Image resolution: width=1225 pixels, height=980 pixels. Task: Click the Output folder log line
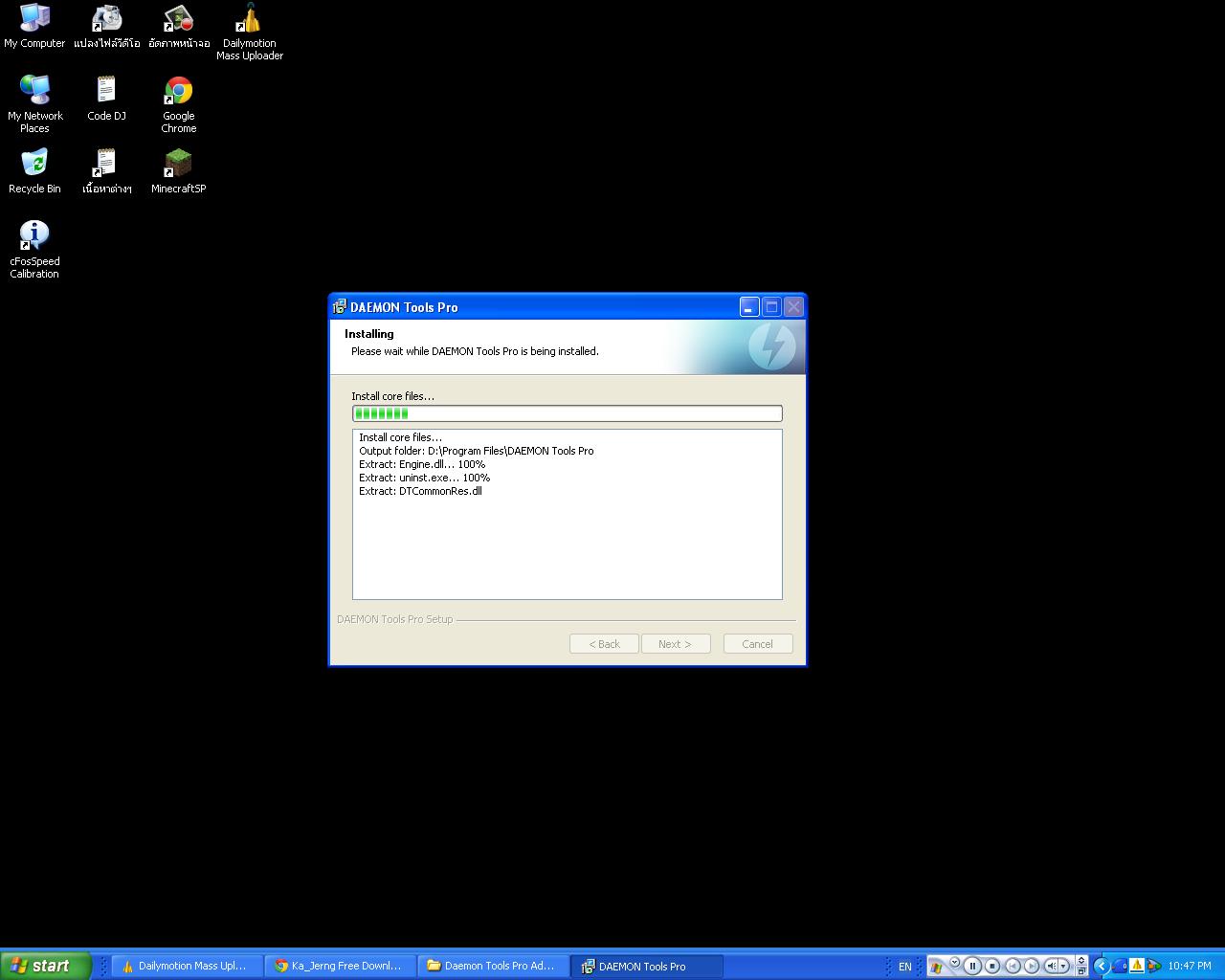pyautogui.click(x=477, y=451)
